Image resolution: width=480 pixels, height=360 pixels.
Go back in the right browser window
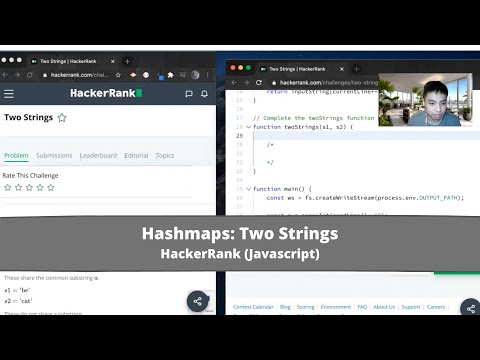[x=234, y=82]
